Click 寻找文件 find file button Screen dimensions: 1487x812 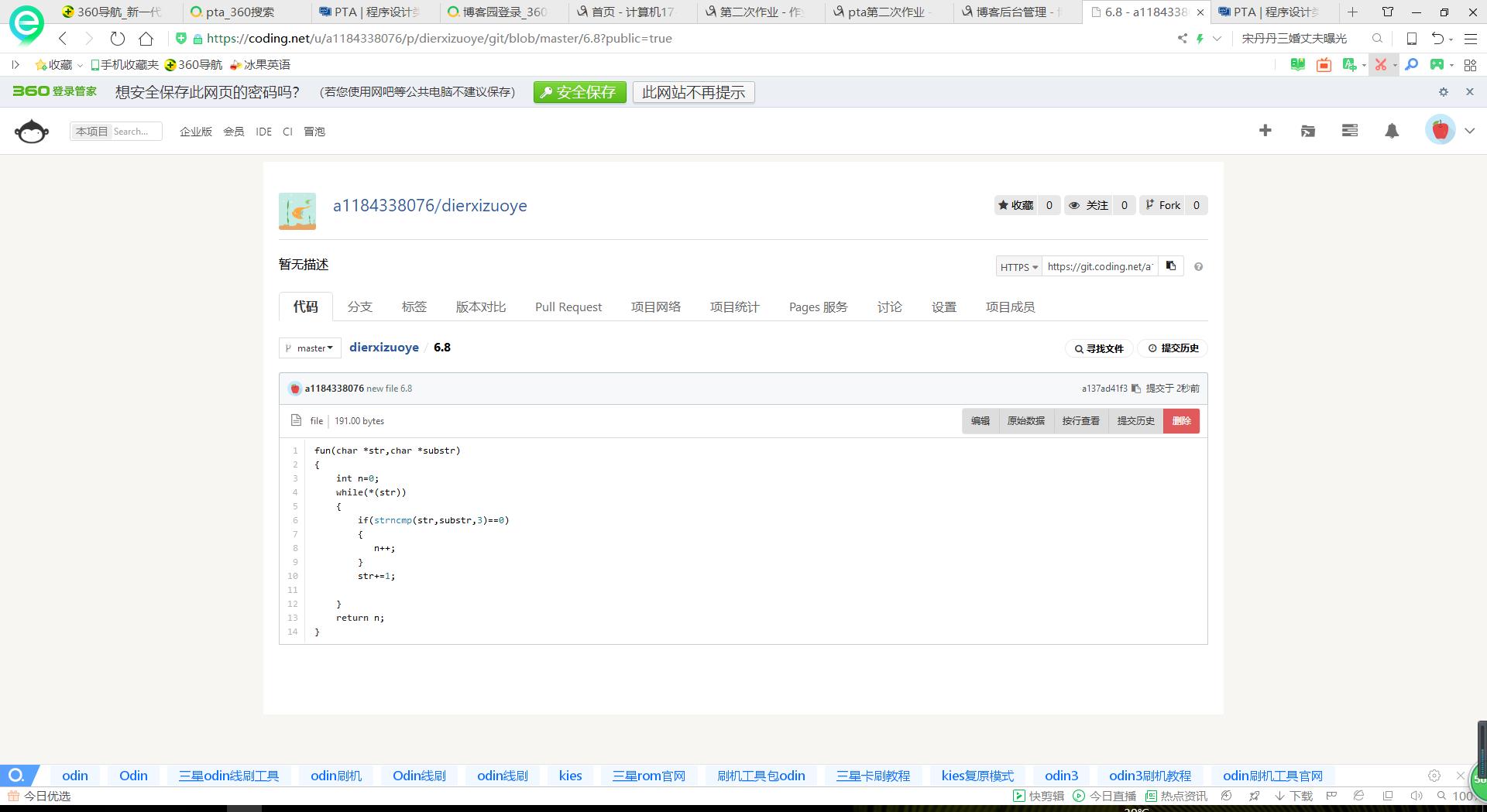pos(1099,348)
